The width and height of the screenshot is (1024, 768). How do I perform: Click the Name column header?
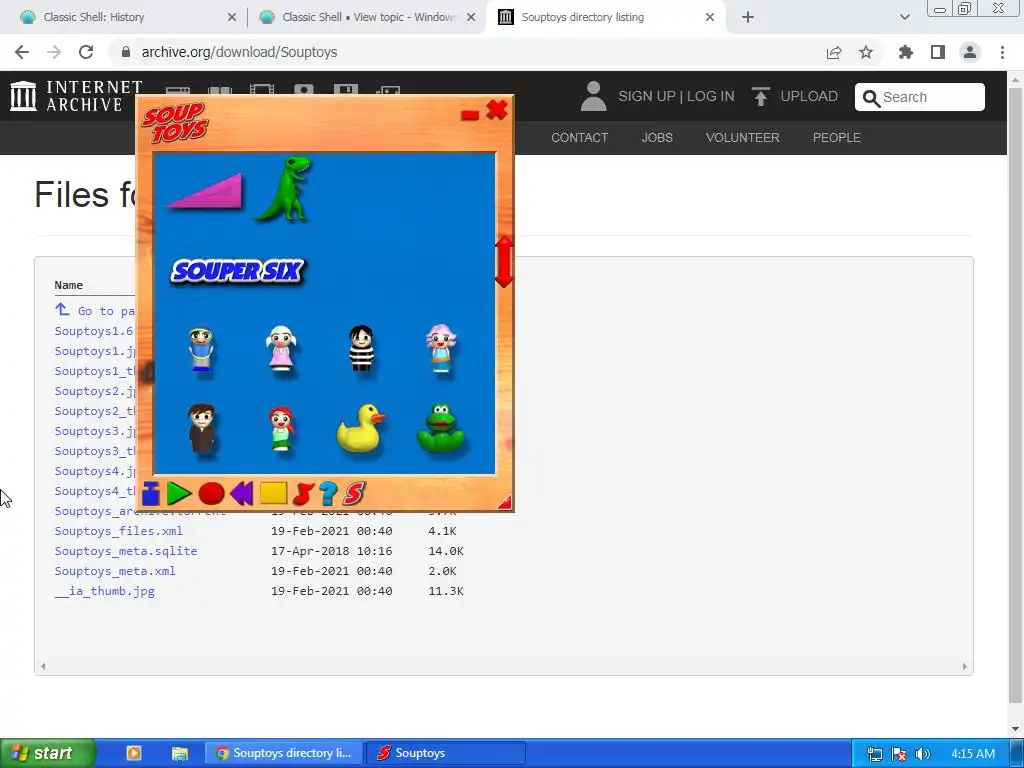69,285
